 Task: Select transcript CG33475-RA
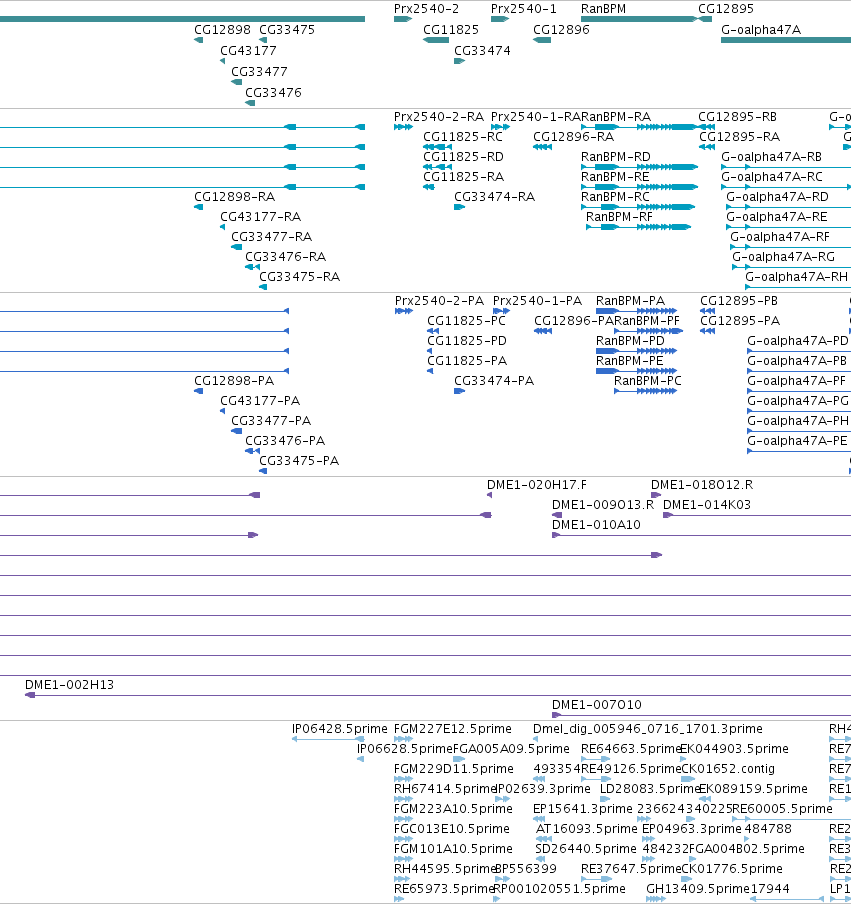[x=299, y=277]
